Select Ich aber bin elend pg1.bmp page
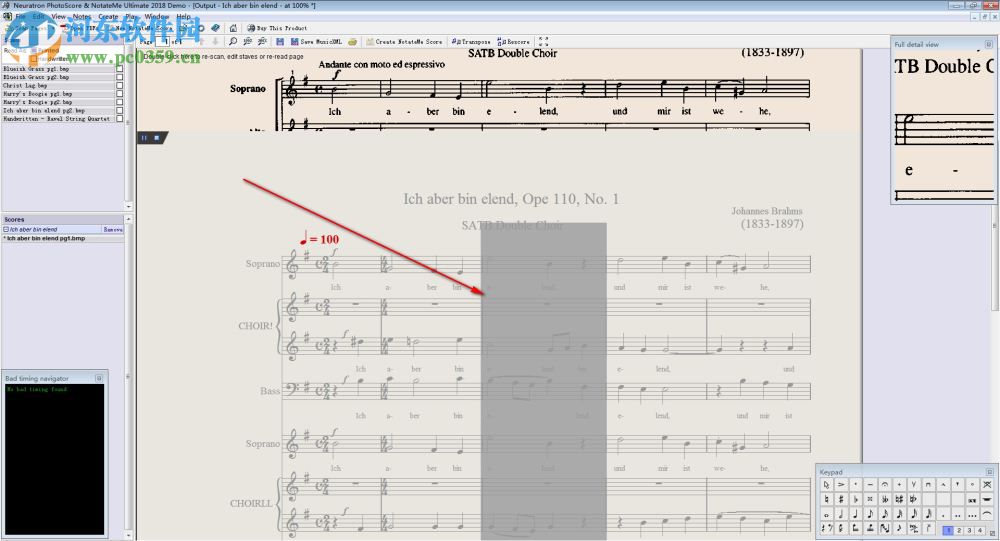The width and height of the screenshot is (1000, 541). click(x=62, y=238)
